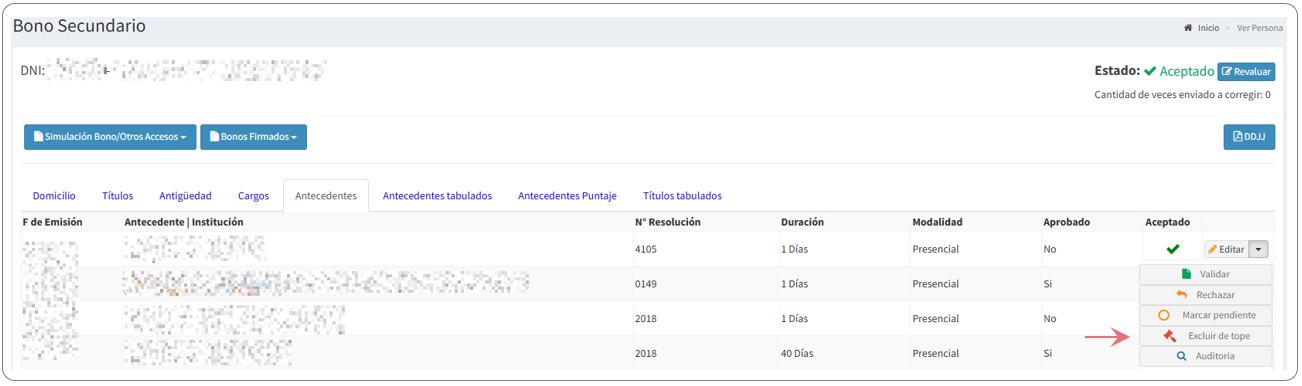
Task: Choose Marcar pendiente from the menu
Action: (x=1205, y=315)
